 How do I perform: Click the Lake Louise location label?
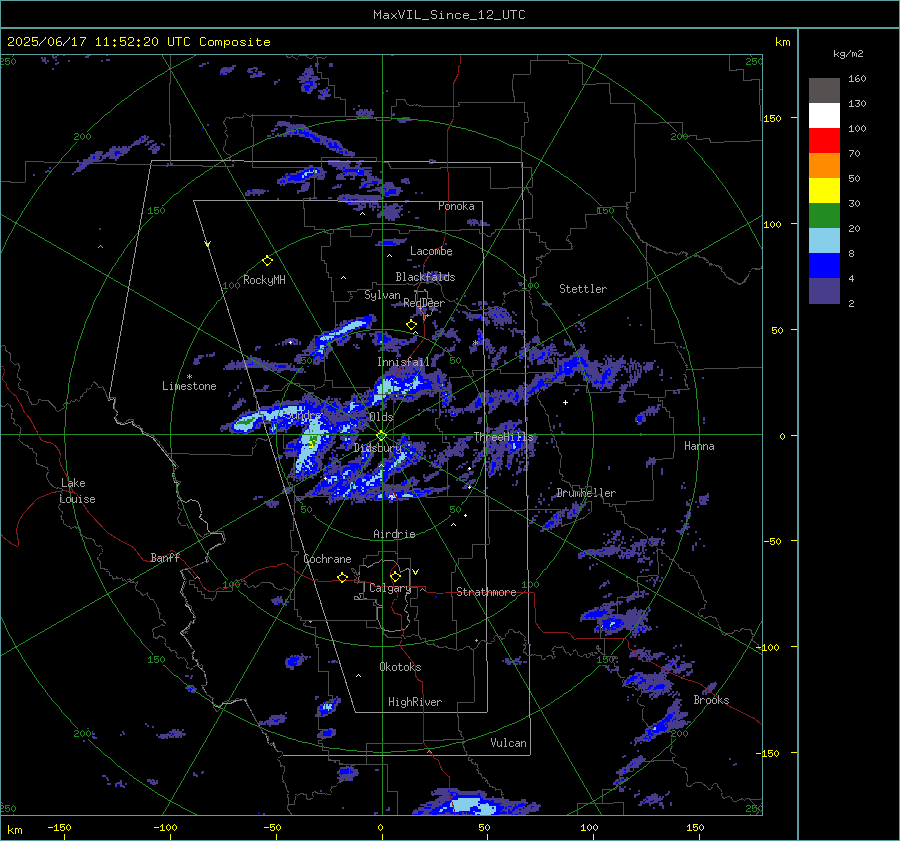coord(77,491)
